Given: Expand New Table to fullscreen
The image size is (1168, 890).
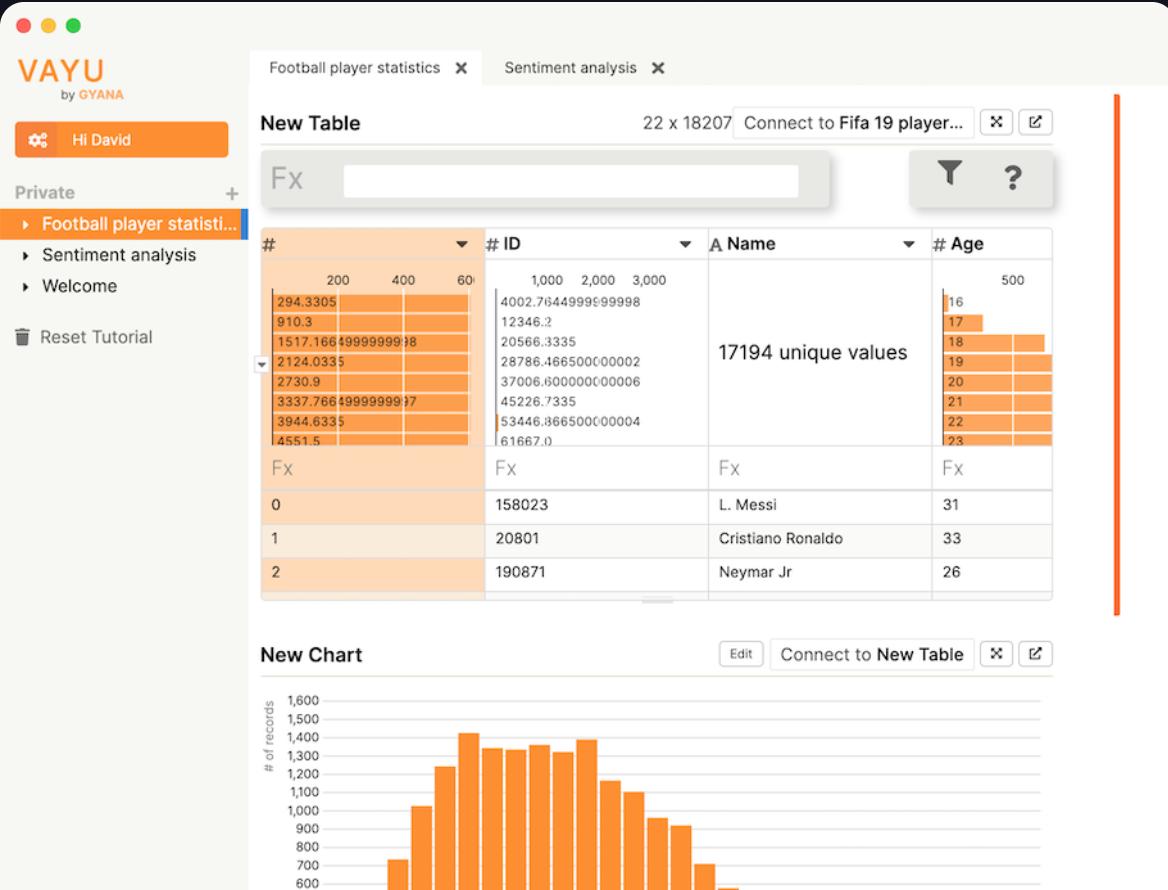Looking at the screenshot, I should [996, 122].
